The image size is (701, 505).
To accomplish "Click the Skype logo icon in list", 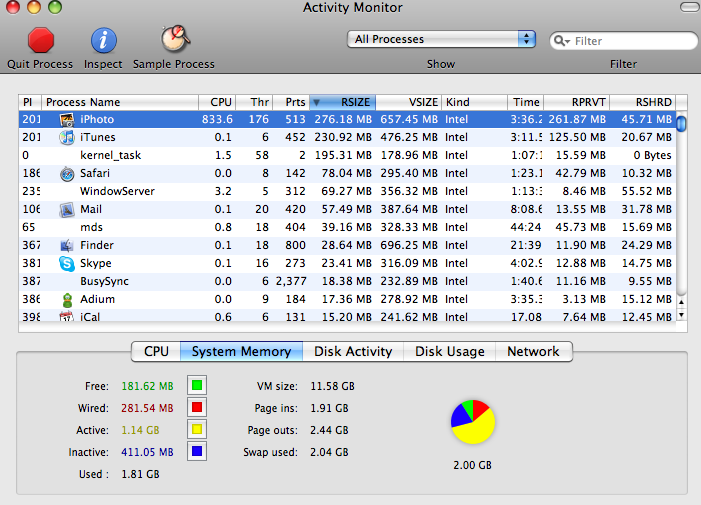I will click(67, 263).
